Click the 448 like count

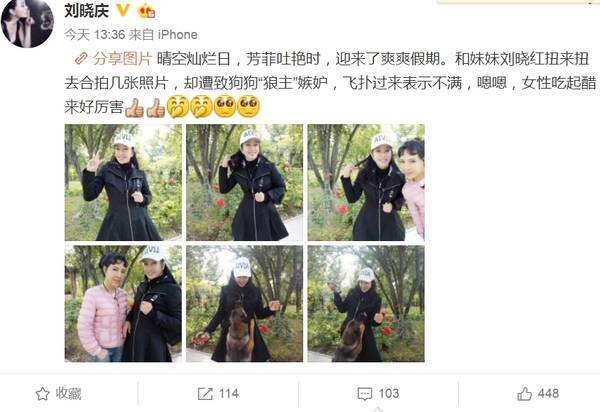coord(548,393)
